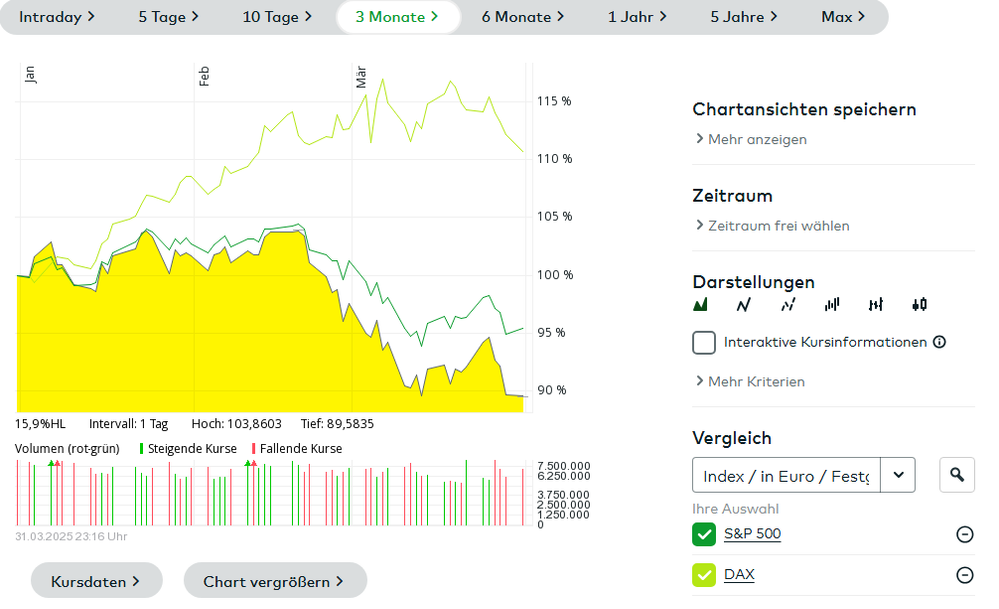Screen dimensions: 999x609
Task: Select the bar chart display icon
Action: click(832, 304)
